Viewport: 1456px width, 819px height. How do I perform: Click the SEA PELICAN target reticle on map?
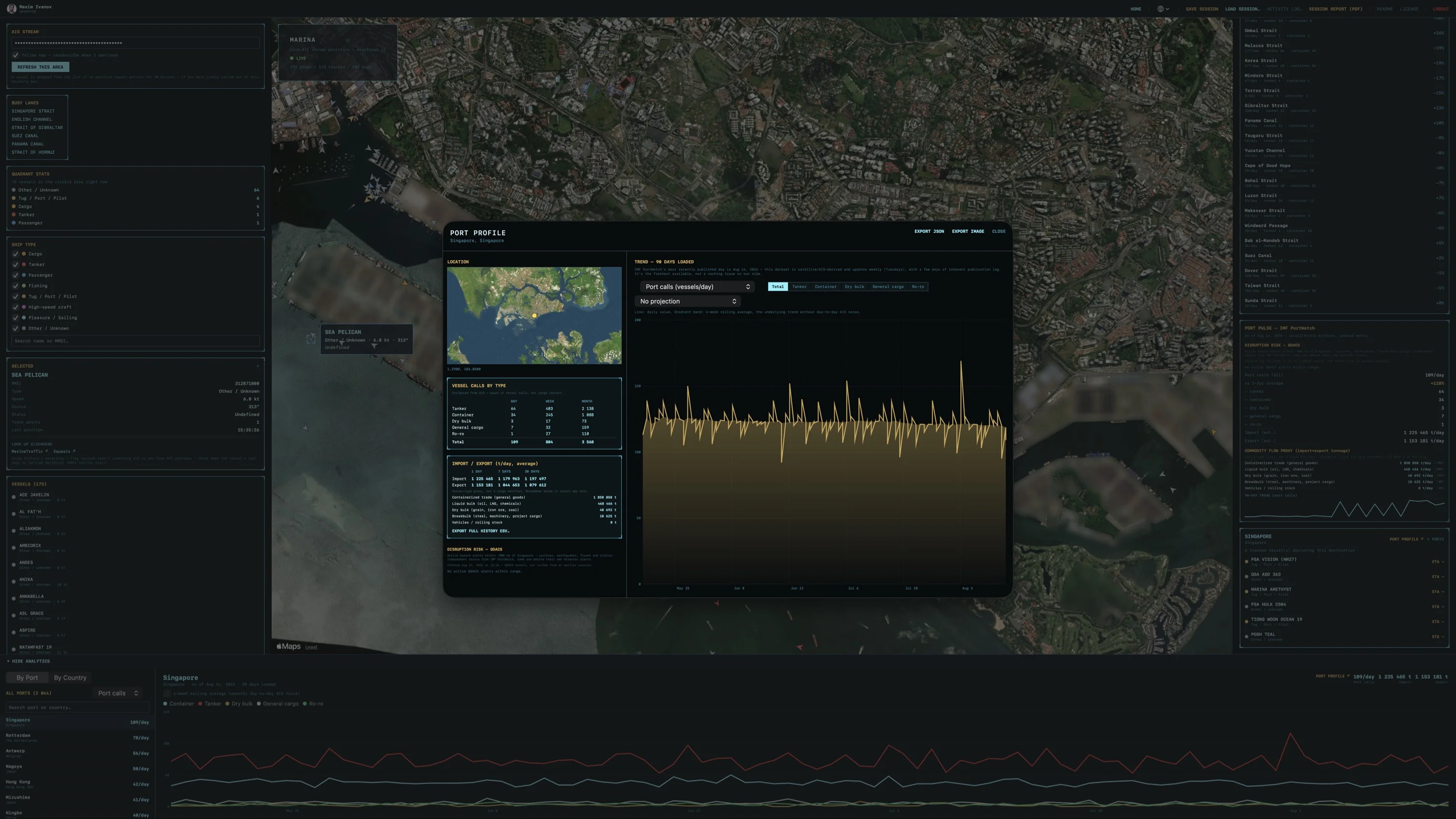[x=311, y=339]
